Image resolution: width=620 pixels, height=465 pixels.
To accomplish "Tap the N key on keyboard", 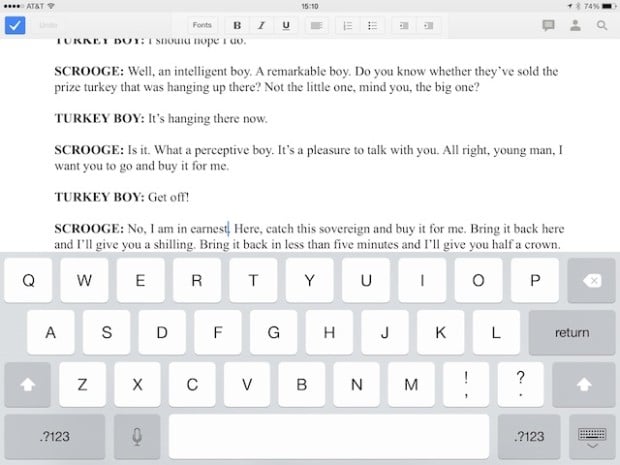I will point(357,384).
